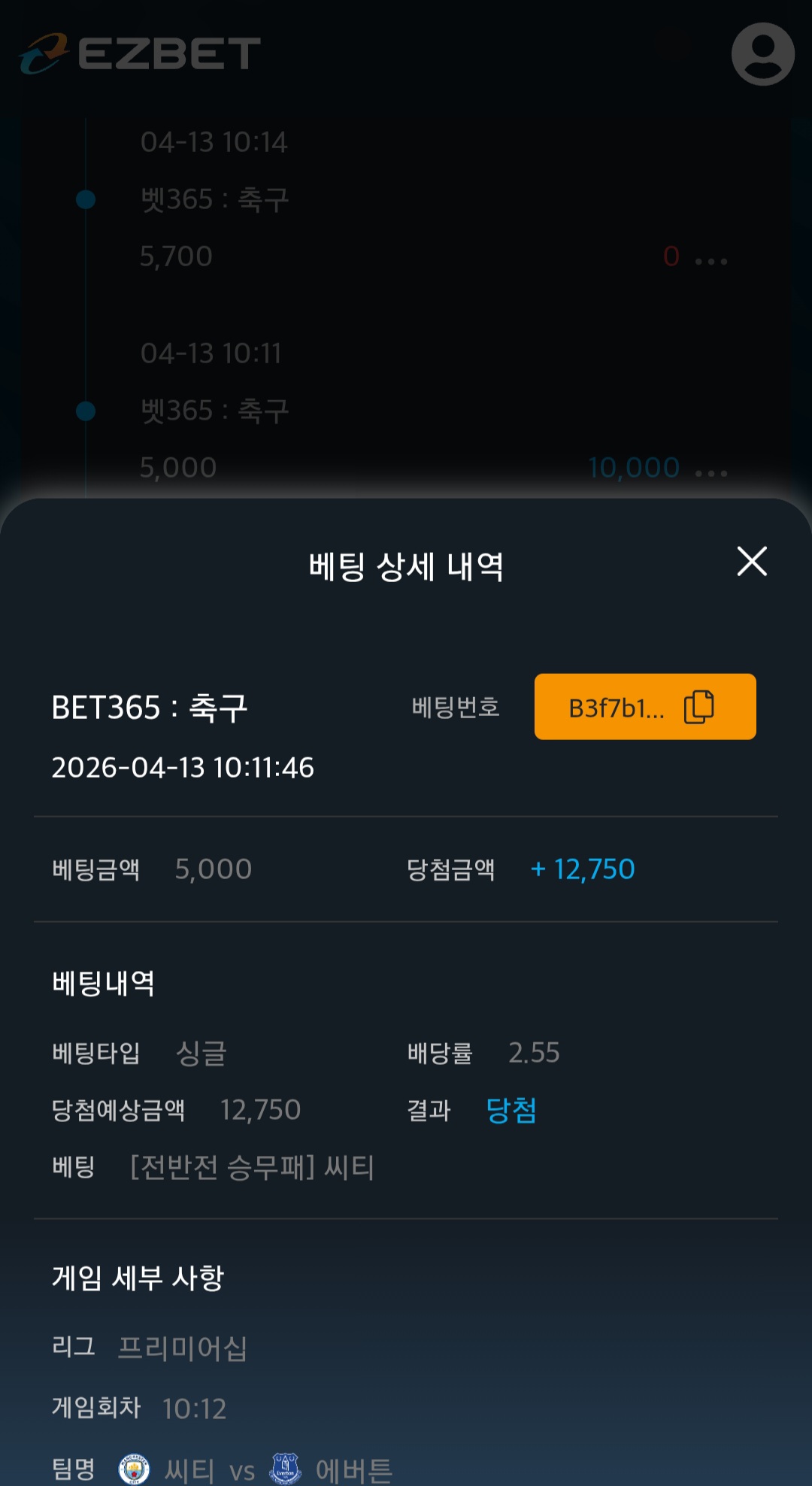
Task: Tap the + 12,750 winning amount
Action: [583, 869]
